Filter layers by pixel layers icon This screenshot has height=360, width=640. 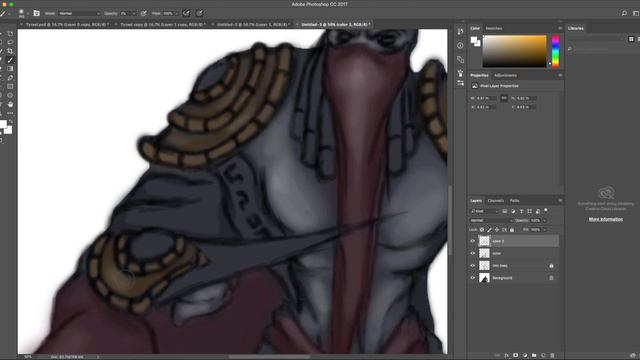tap(505, 211)
